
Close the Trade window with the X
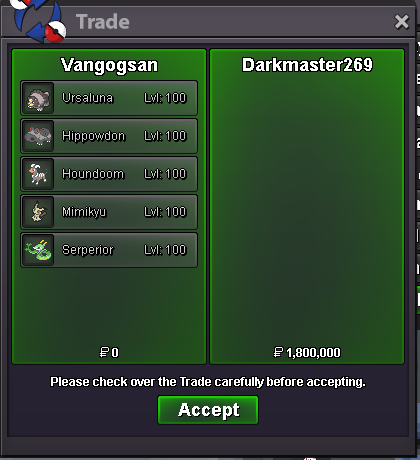[x=401, y=22]
